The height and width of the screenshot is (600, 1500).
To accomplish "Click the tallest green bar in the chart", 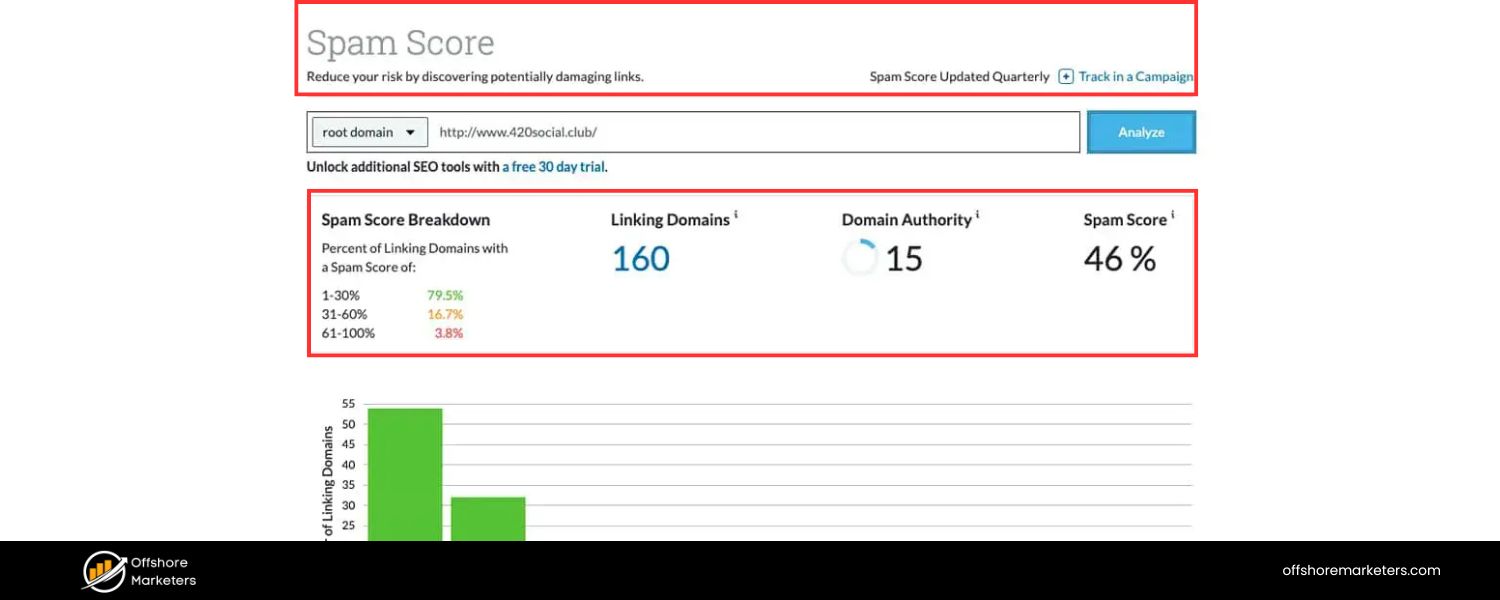I will pyautogui.click(x=405, y=470).
